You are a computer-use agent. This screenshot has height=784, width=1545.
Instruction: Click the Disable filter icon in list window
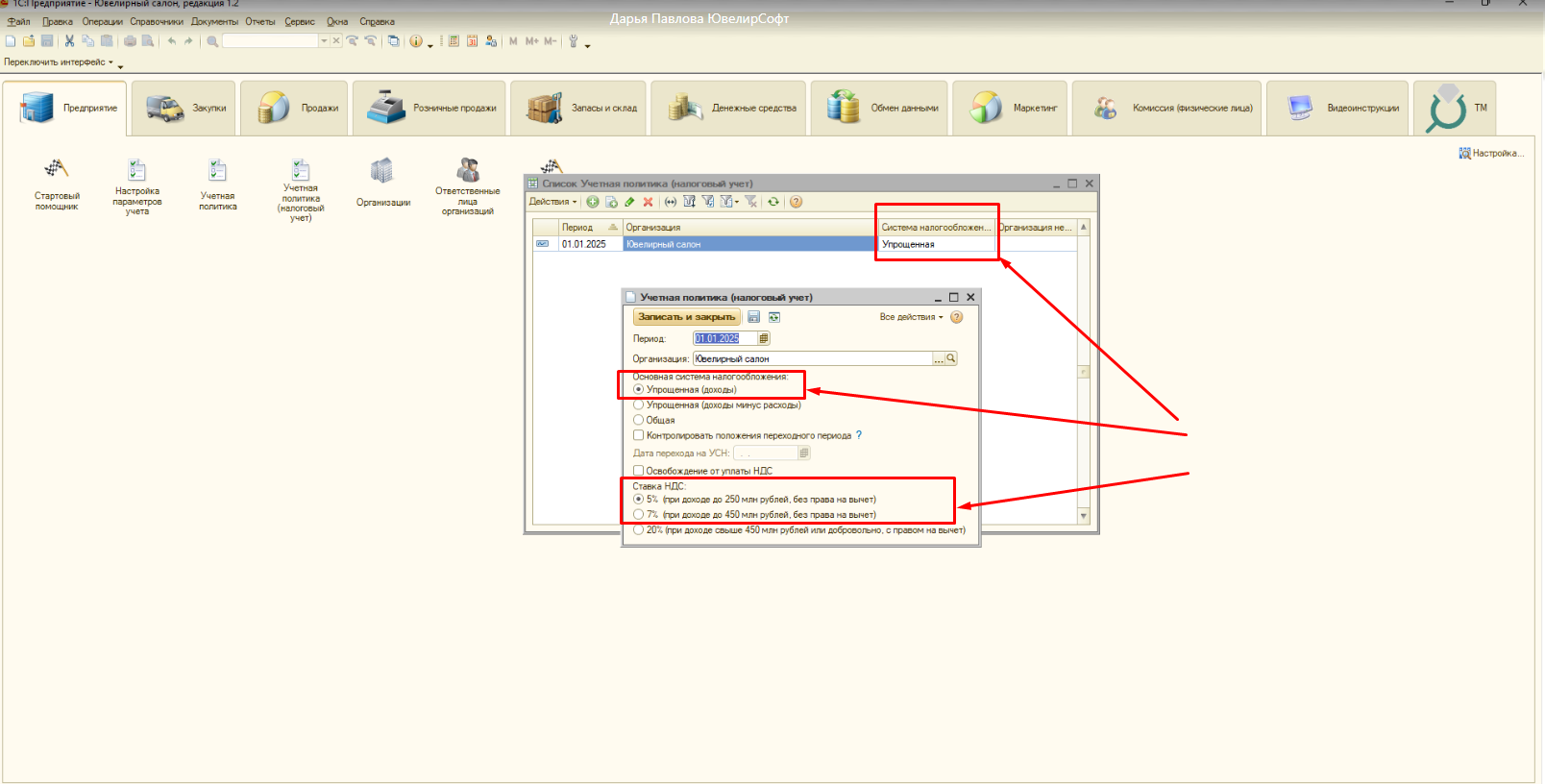750,202
